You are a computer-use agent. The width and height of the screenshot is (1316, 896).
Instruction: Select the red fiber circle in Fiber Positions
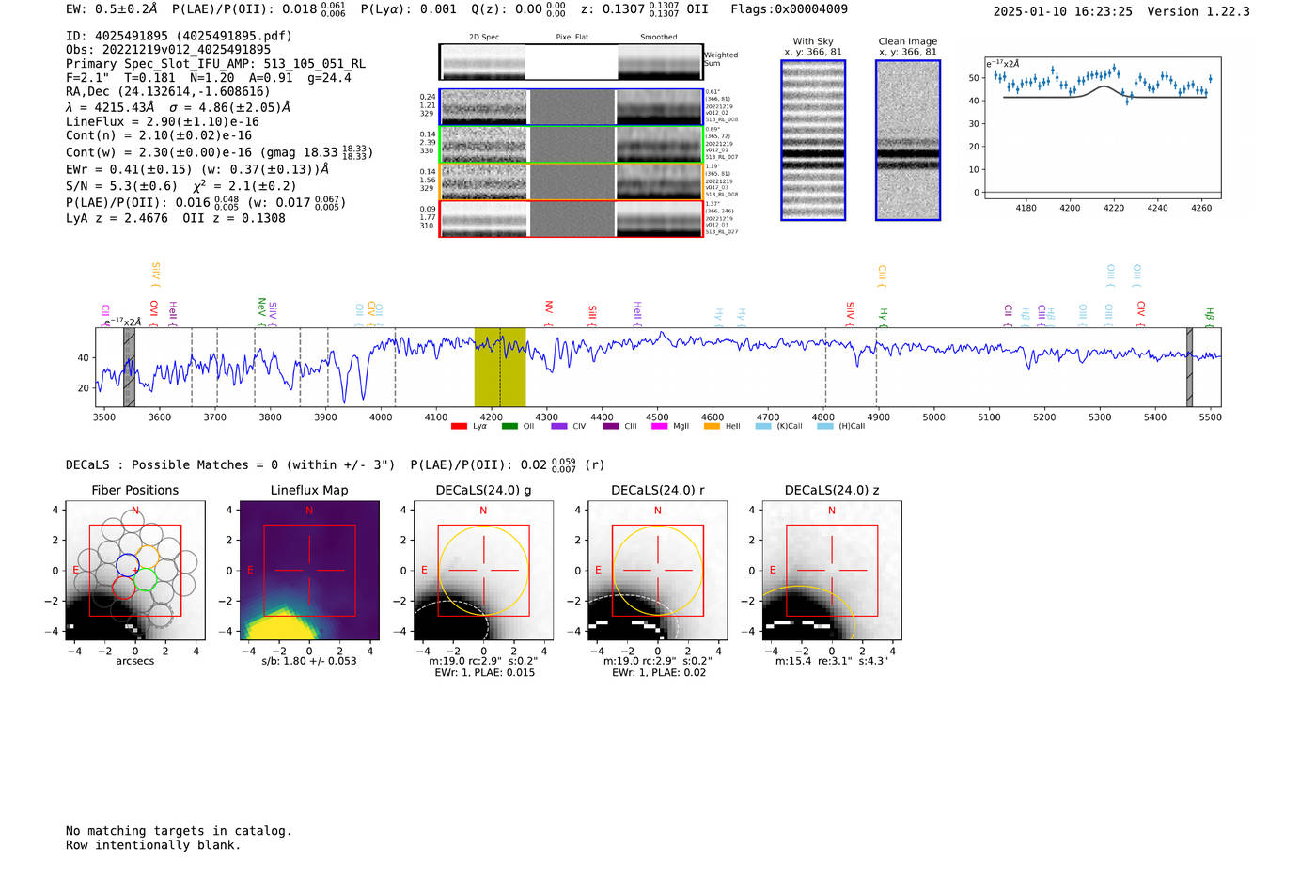pos(123,588)
